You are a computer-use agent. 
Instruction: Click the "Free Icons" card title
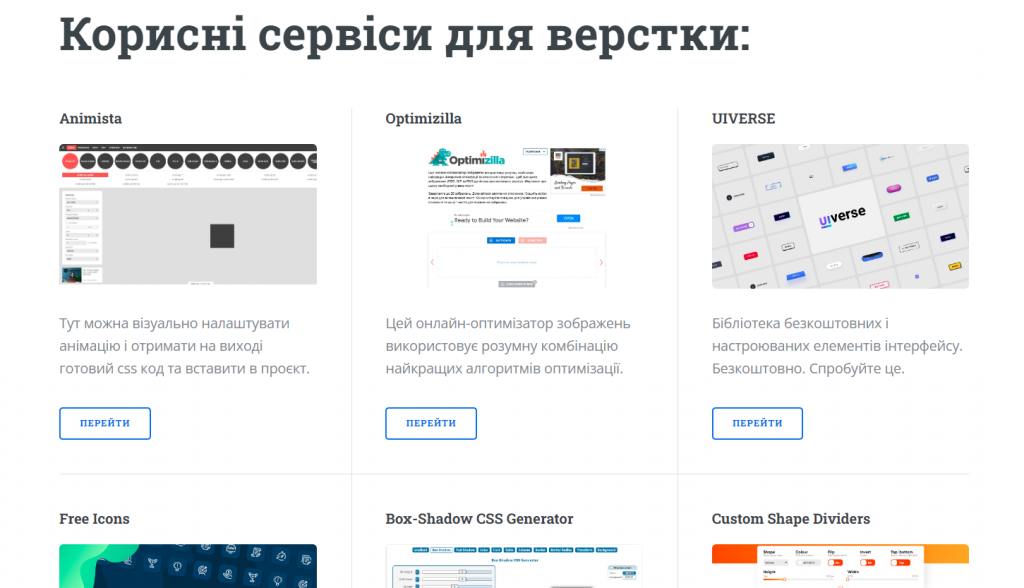pos(95,519)
